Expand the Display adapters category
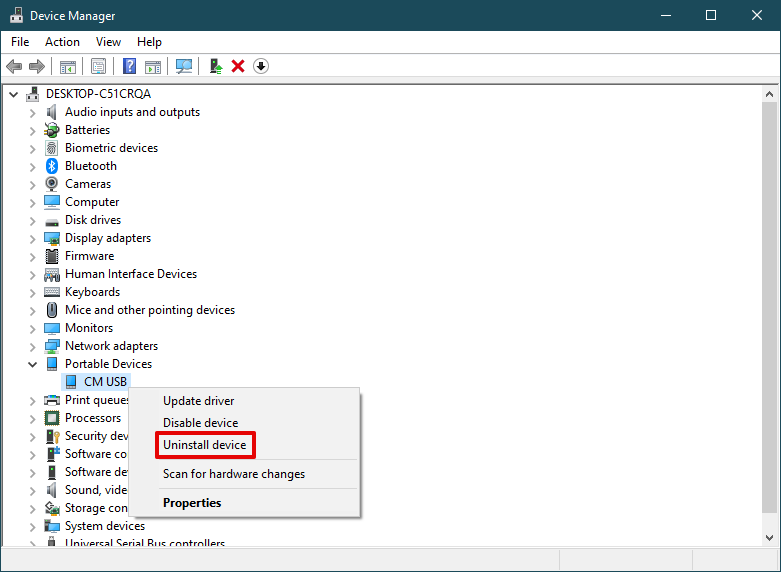781x572 pixels. pyautogui.click(x=32, y=239)
